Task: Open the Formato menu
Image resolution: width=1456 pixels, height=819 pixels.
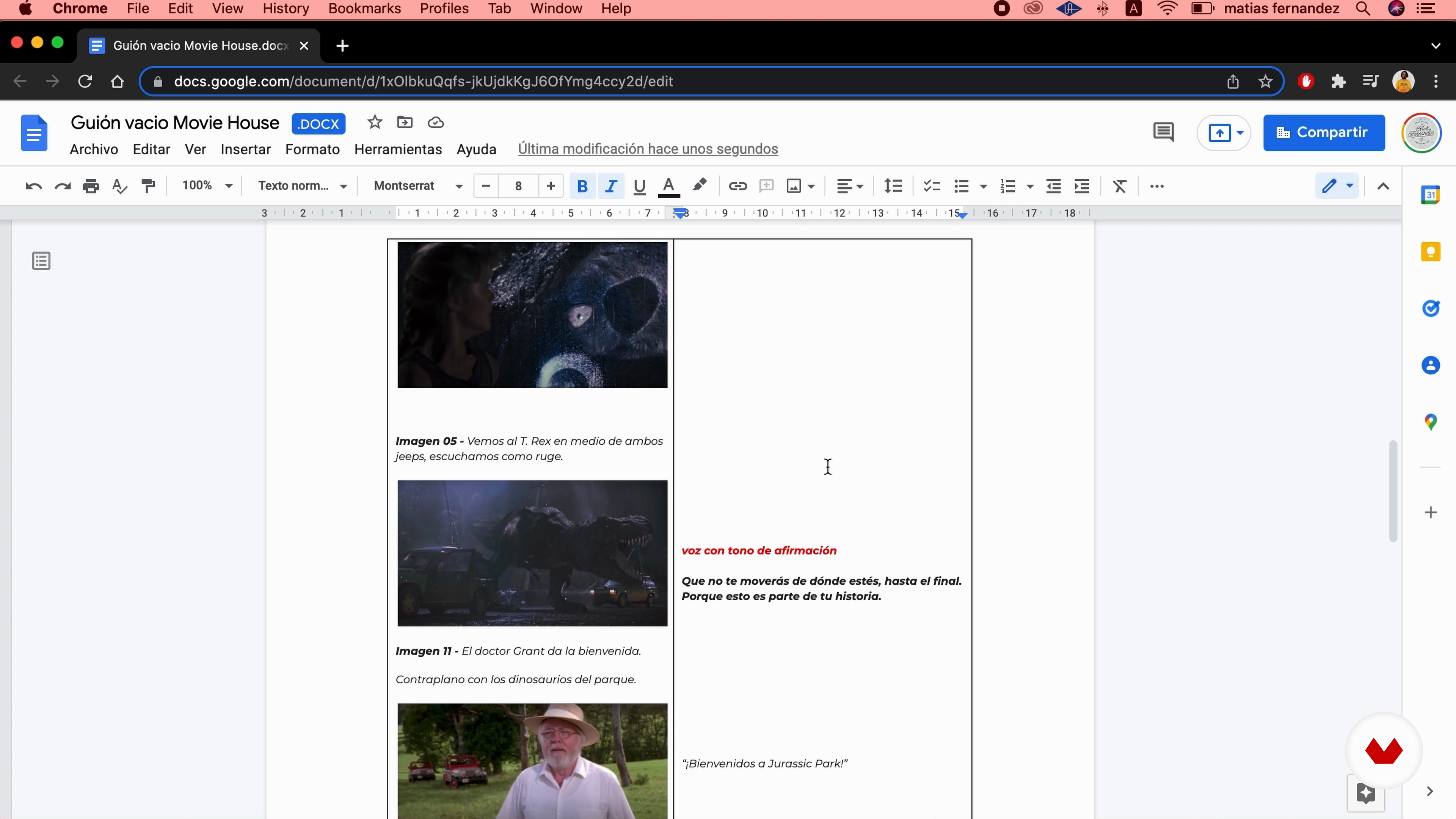Action: (312, 149)
